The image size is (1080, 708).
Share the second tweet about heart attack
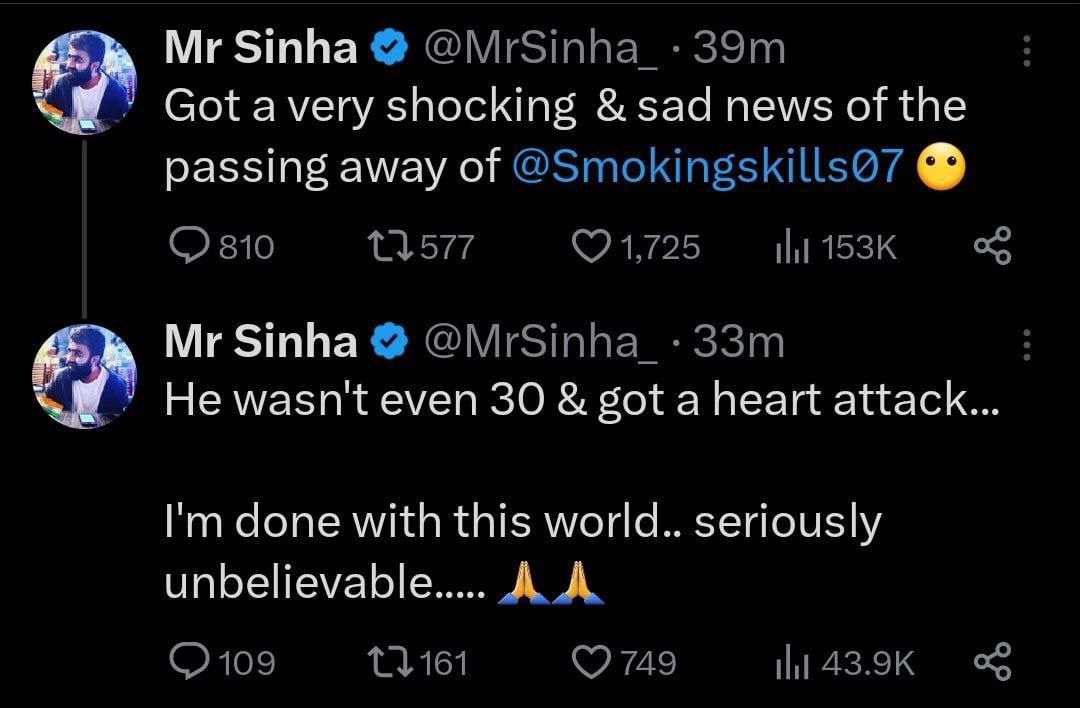tap(993, 662)
